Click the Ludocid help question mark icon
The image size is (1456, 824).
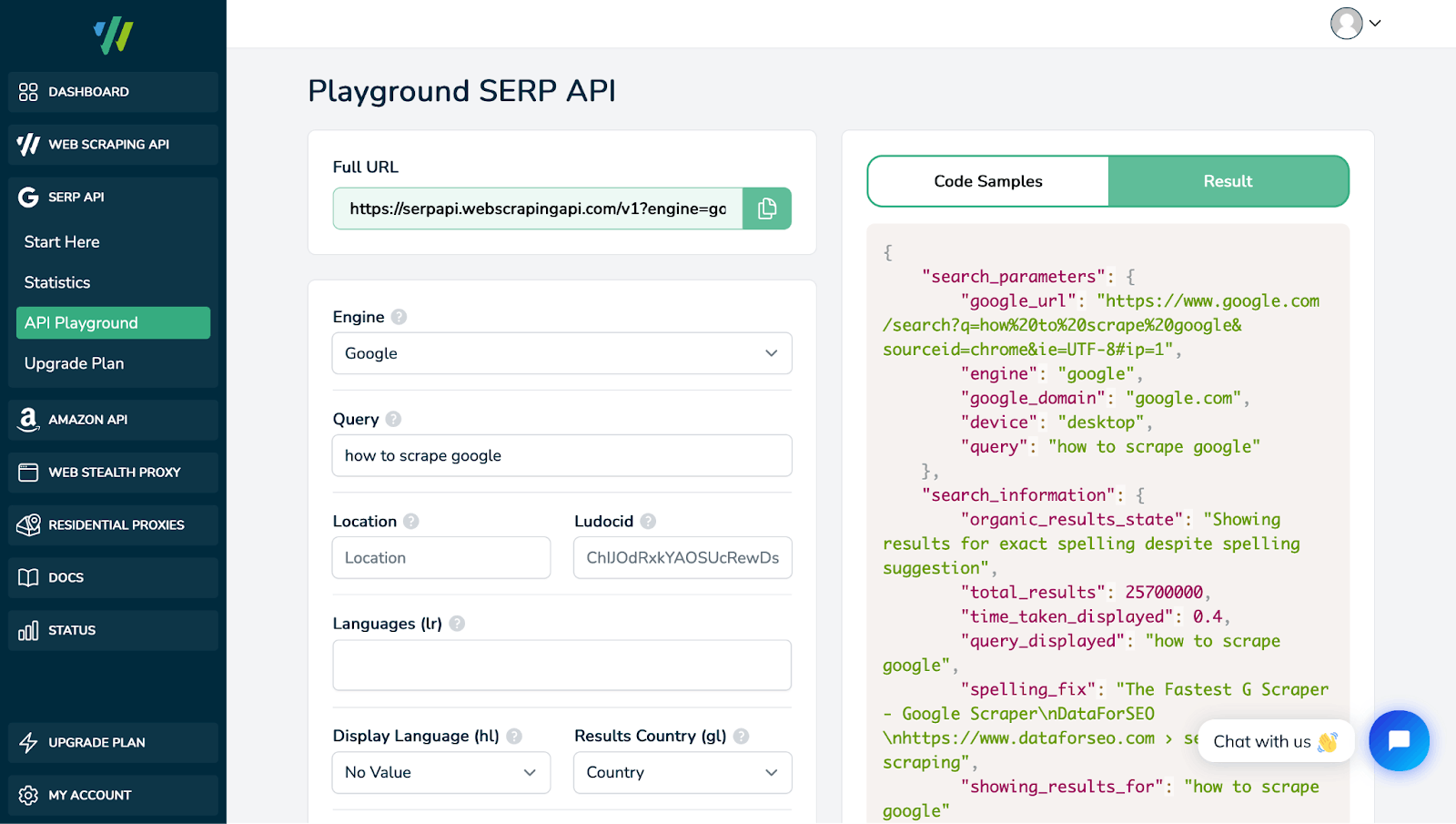(x=648, y=521)
